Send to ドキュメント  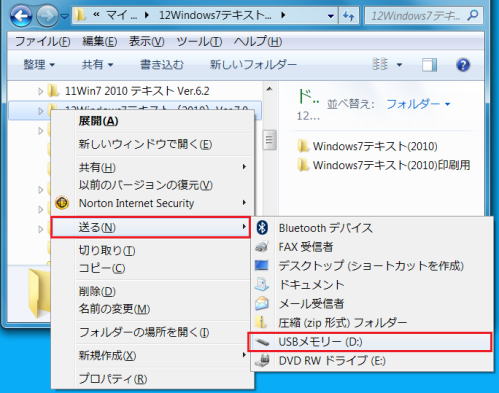(372, 285)
